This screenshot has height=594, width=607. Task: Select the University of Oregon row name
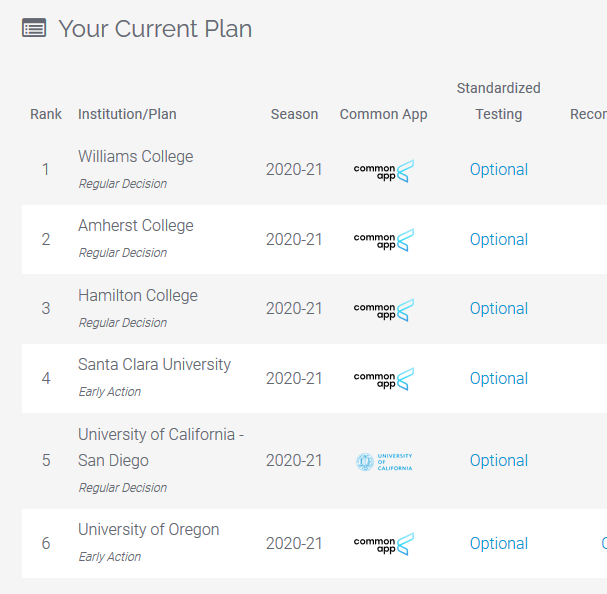[x=149, y=530]
